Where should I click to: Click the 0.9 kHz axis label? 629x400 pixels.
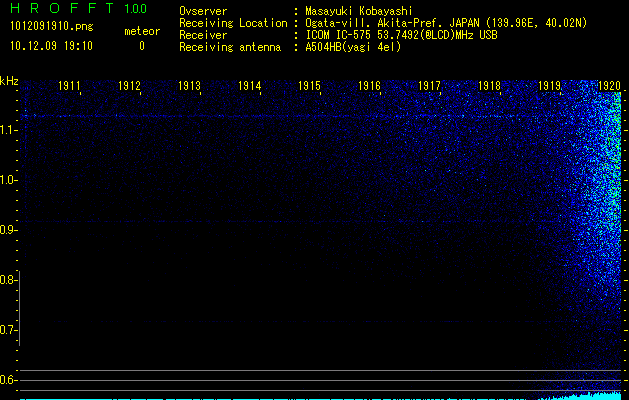coord(7,230)
